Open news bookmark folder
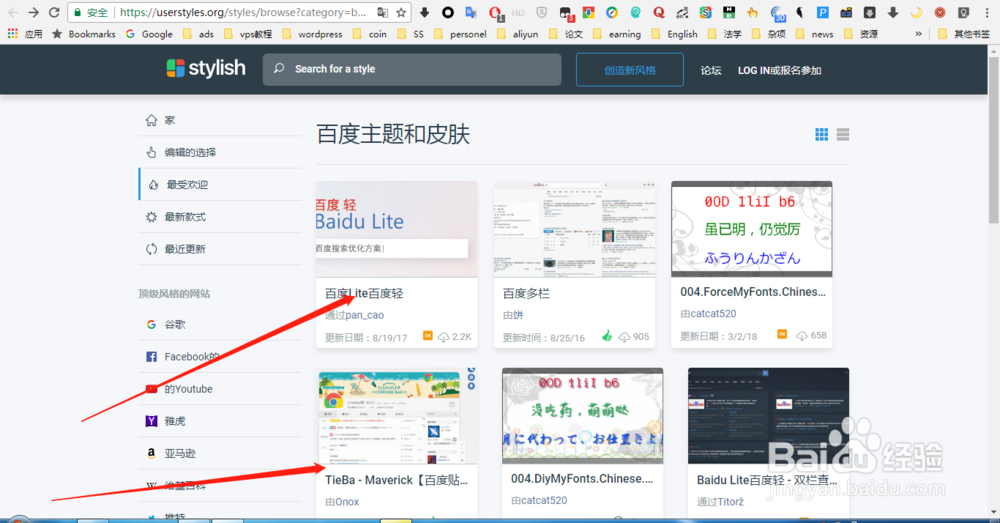 (814, 34)
